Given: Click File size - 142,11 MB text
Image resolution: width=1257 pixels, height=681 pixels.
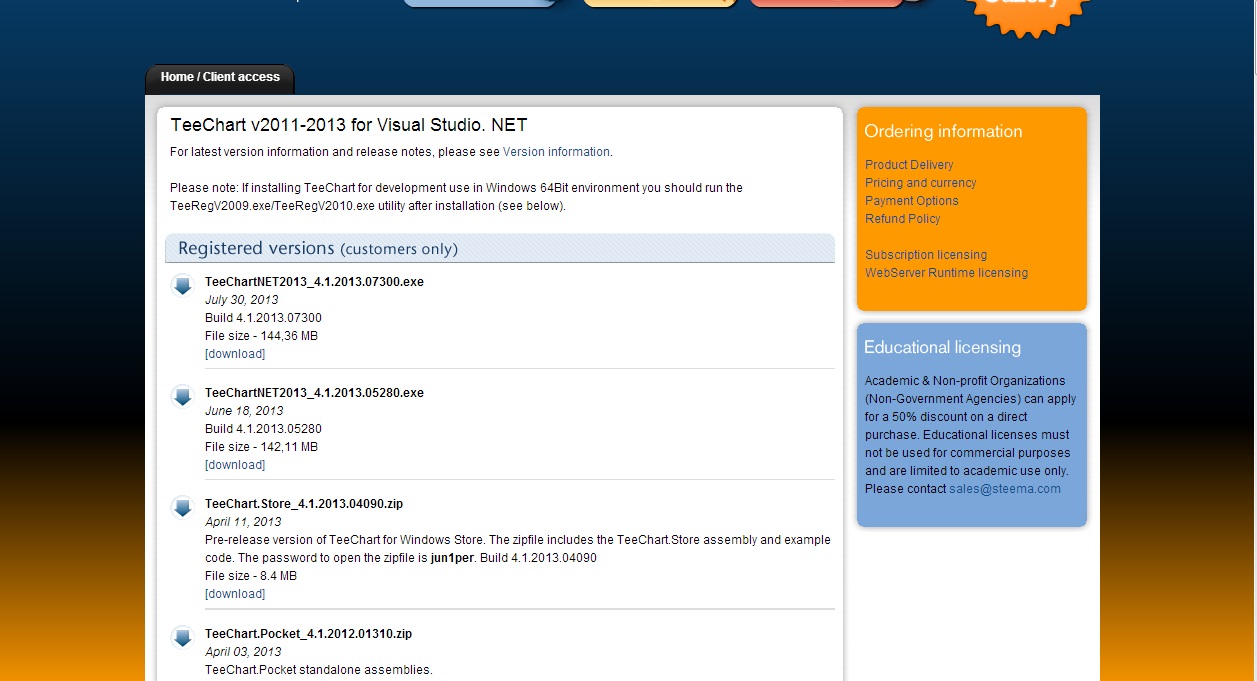Looking at the screenshot, I should [261, 447].
